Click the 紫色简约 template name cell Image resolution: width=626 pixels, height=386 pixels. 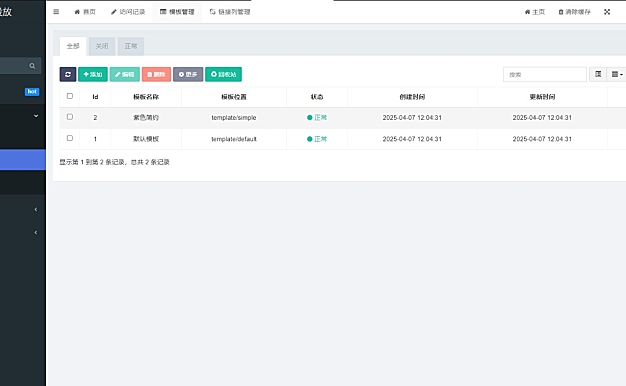pyautogui.click(x=146, y=118)
